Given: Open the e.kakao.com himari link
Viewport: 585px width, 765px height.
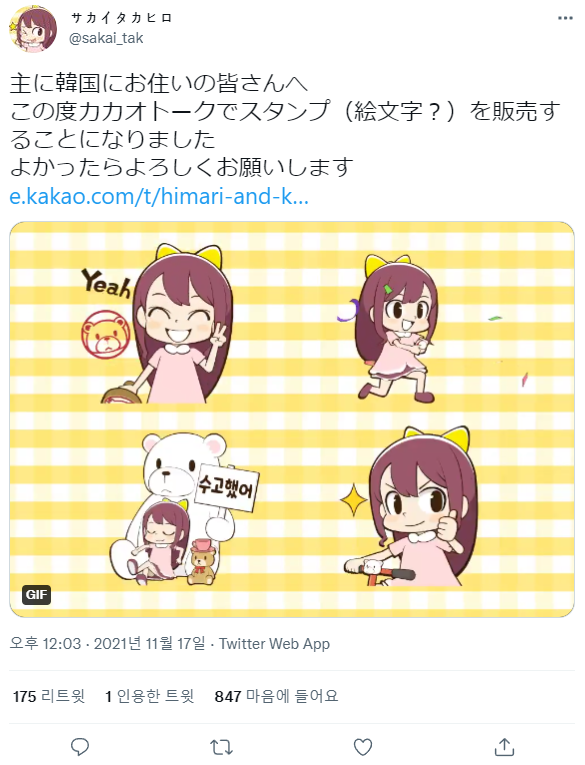Looking at the screenshot, I should 159,197.
